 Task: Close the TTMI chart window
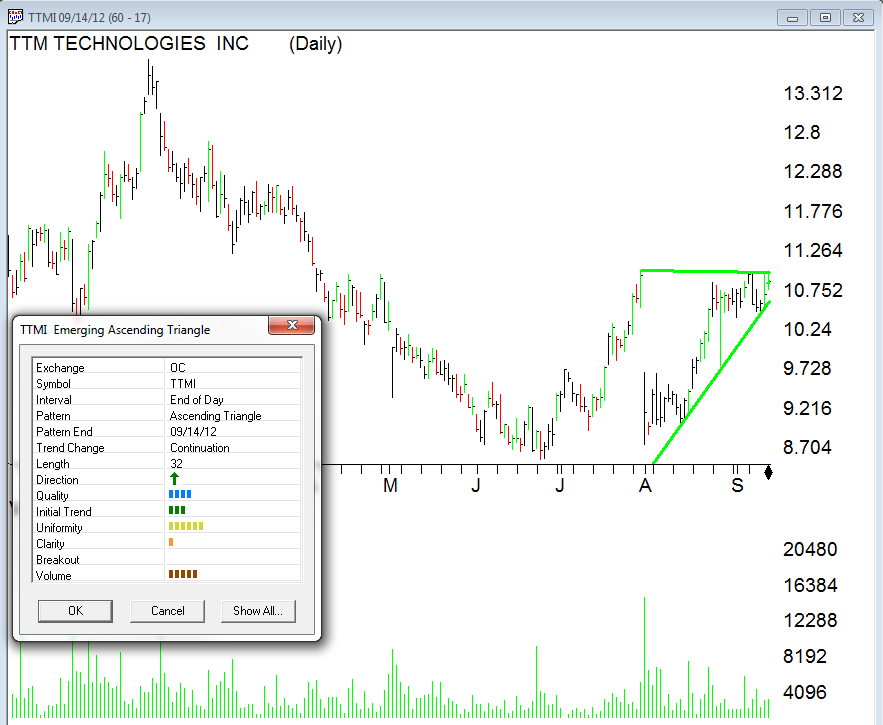[x=858, y=18]
